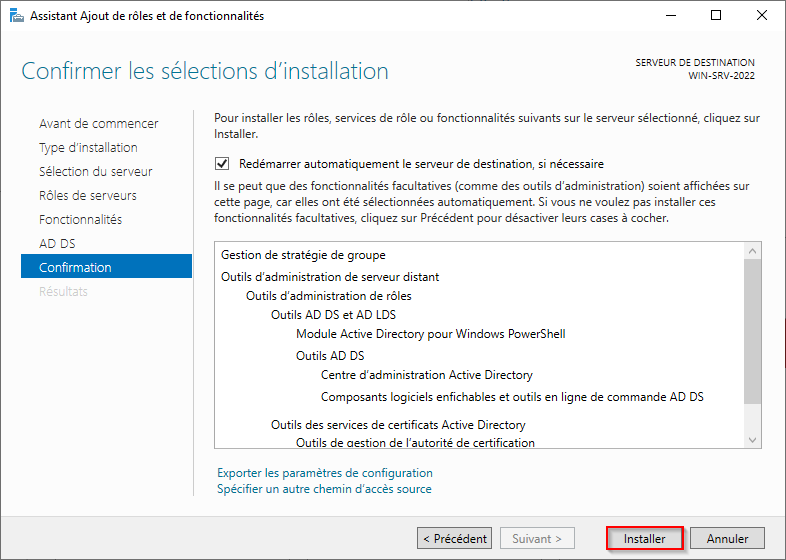Go to the AD DS step
The width and height of the screenshot is (786, 560).
coord(57,244)
